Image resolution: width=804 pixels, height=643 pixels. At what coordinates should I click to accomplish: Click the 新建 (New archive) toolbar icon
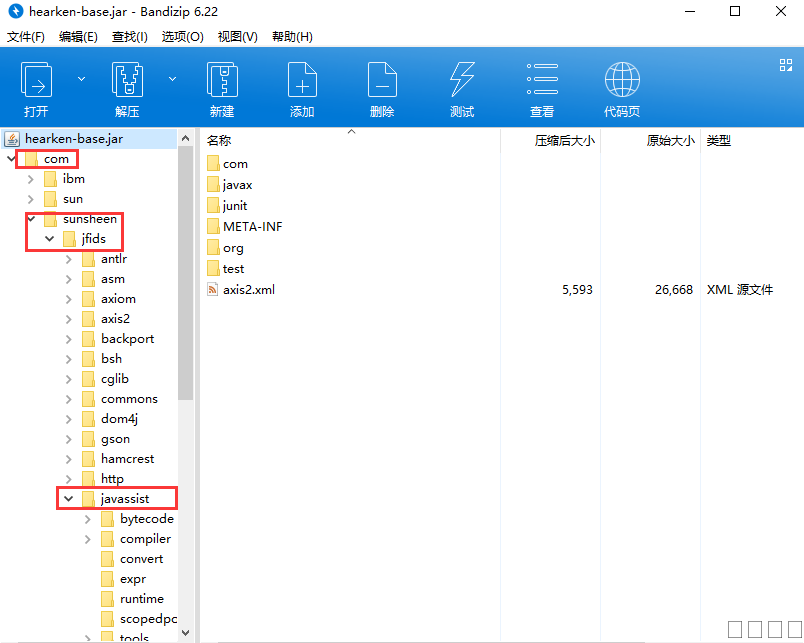point(222,79)
